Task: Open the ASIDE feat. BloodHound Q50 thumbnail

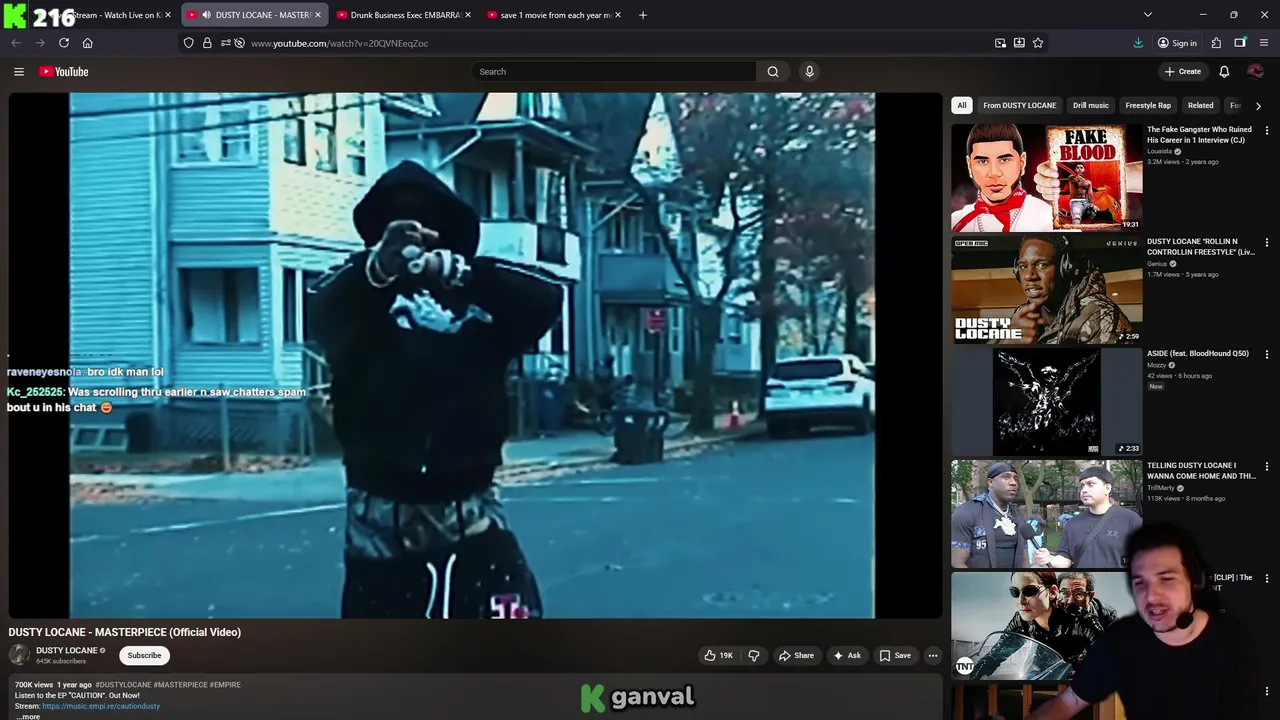Action: point(1046,402)
